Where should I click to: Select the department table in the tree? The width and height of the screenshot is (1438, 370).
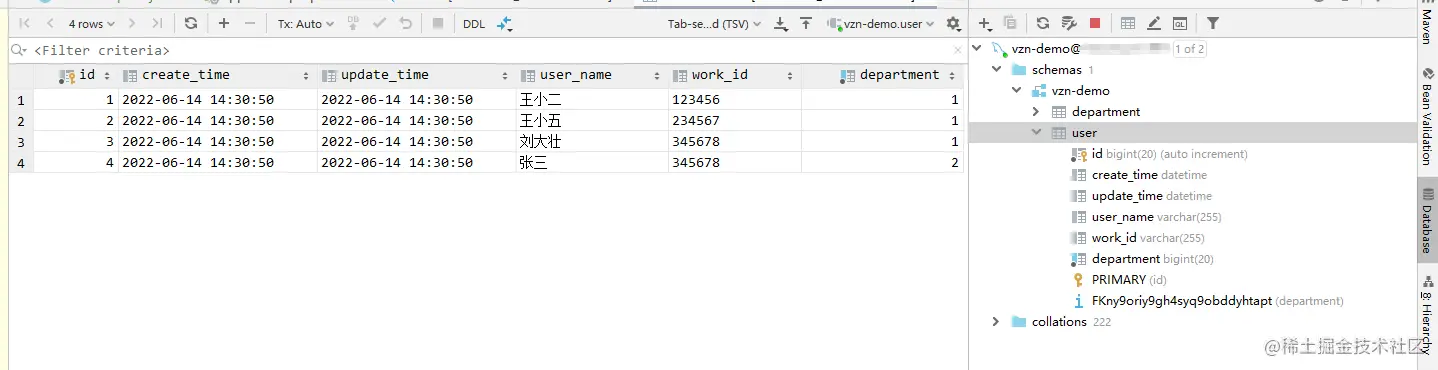pyautogui.click(x=1105, y=112)
